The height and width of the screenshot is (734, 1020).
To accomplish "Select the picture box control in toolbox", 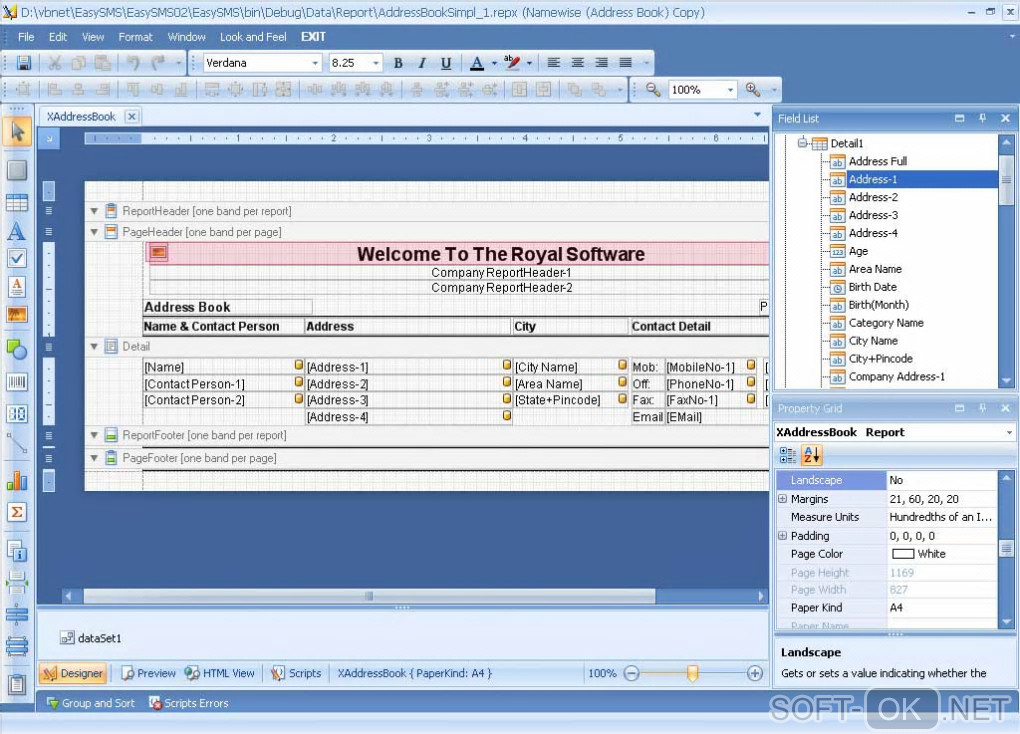I will (17, 314).
